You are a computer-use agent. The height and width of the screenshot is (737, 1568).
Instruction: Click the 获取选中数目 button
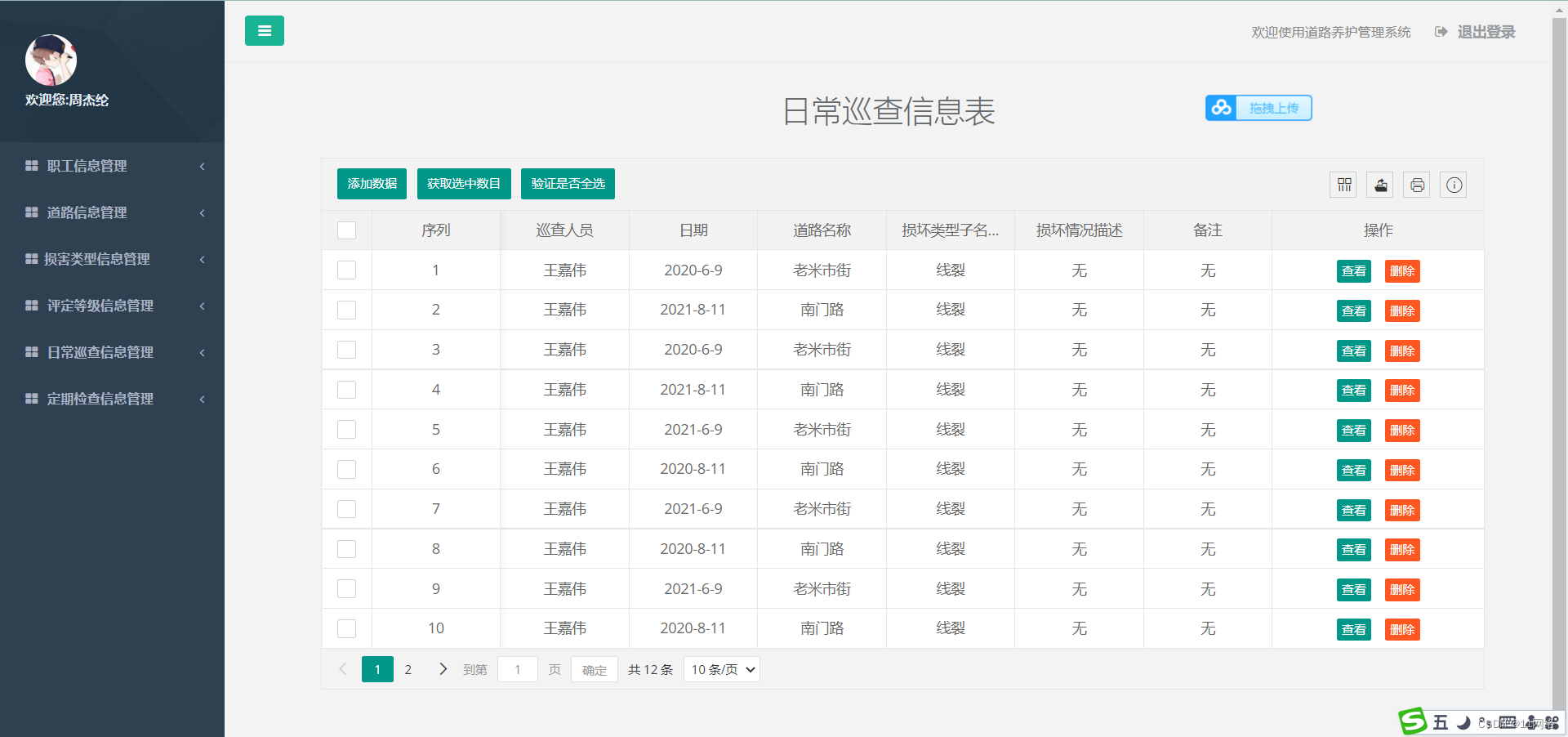(x=464, y=184)
